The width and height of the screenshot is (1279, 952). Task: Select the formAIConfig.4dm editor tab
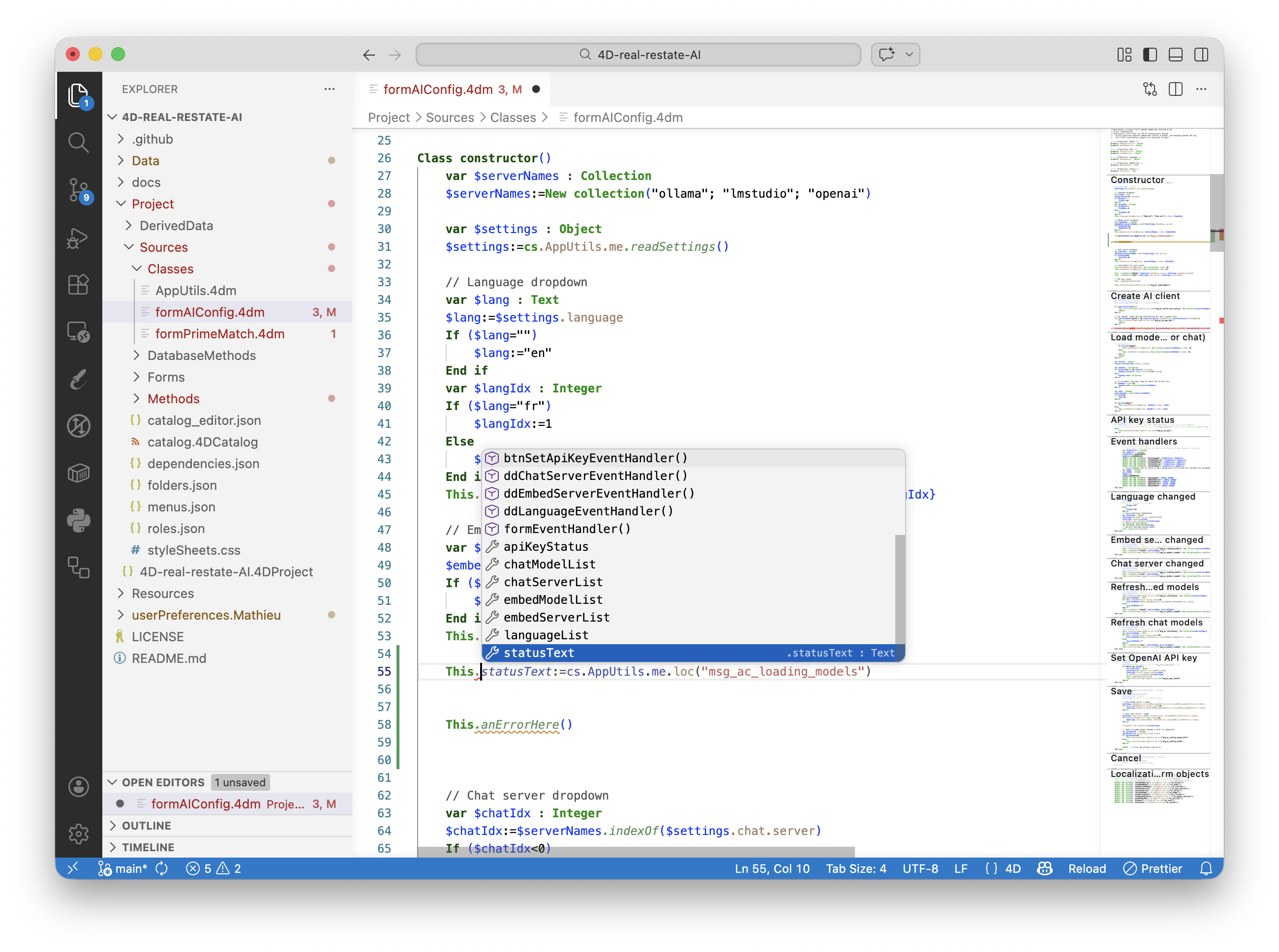[438, 89]
